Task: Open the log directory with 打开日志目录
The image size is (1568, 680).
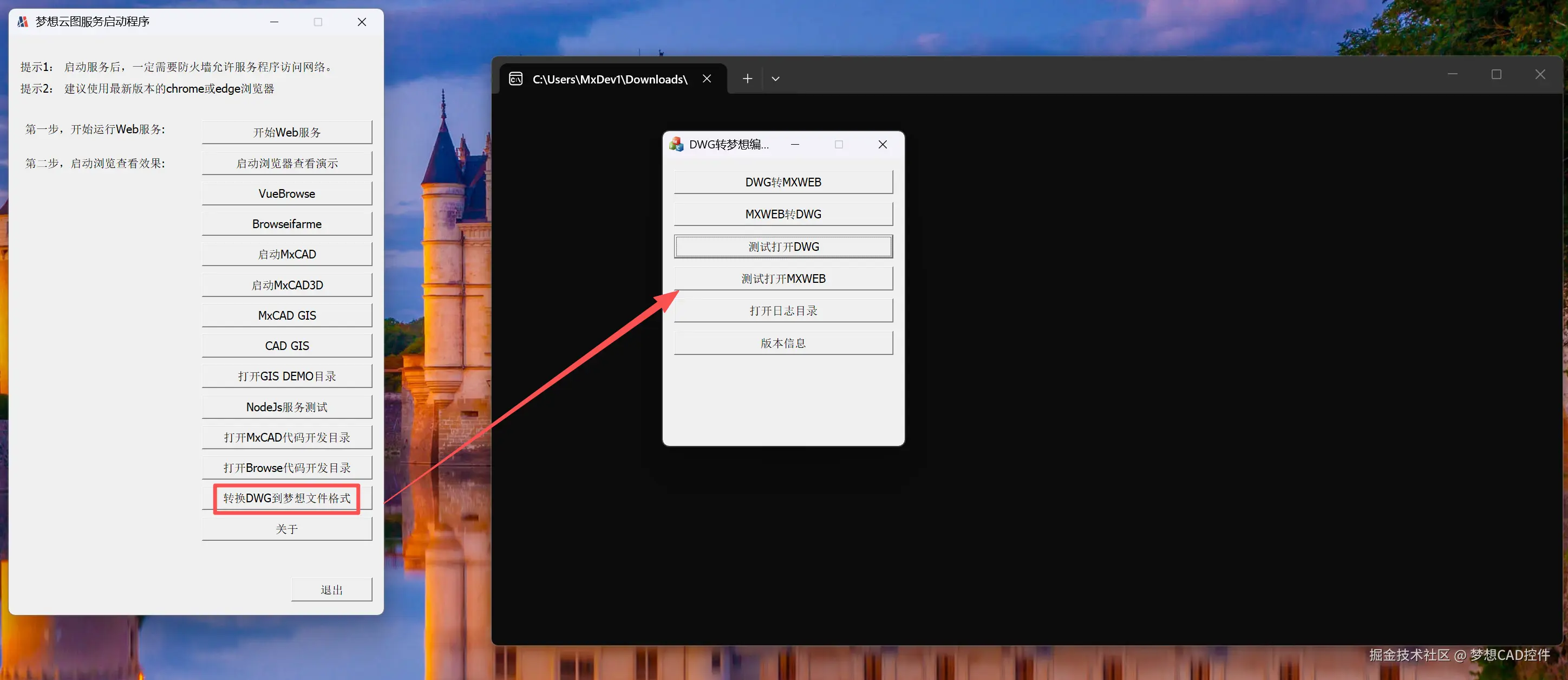Action: point(783,311)
